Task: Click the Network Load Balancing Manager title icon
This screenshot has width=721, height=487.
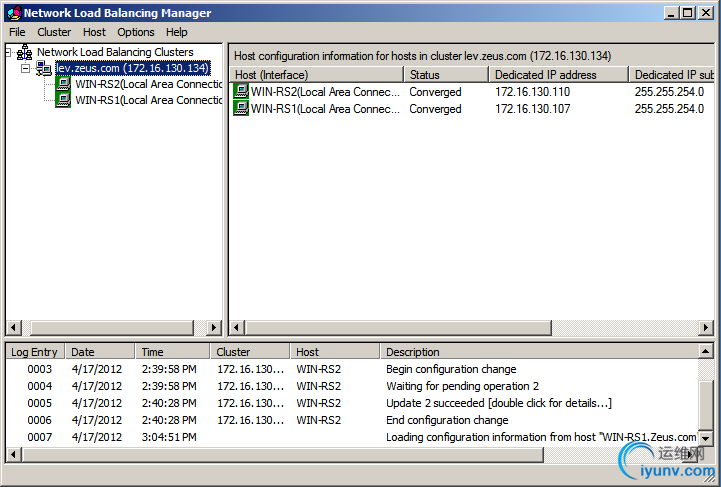Action: click(14, 12)
